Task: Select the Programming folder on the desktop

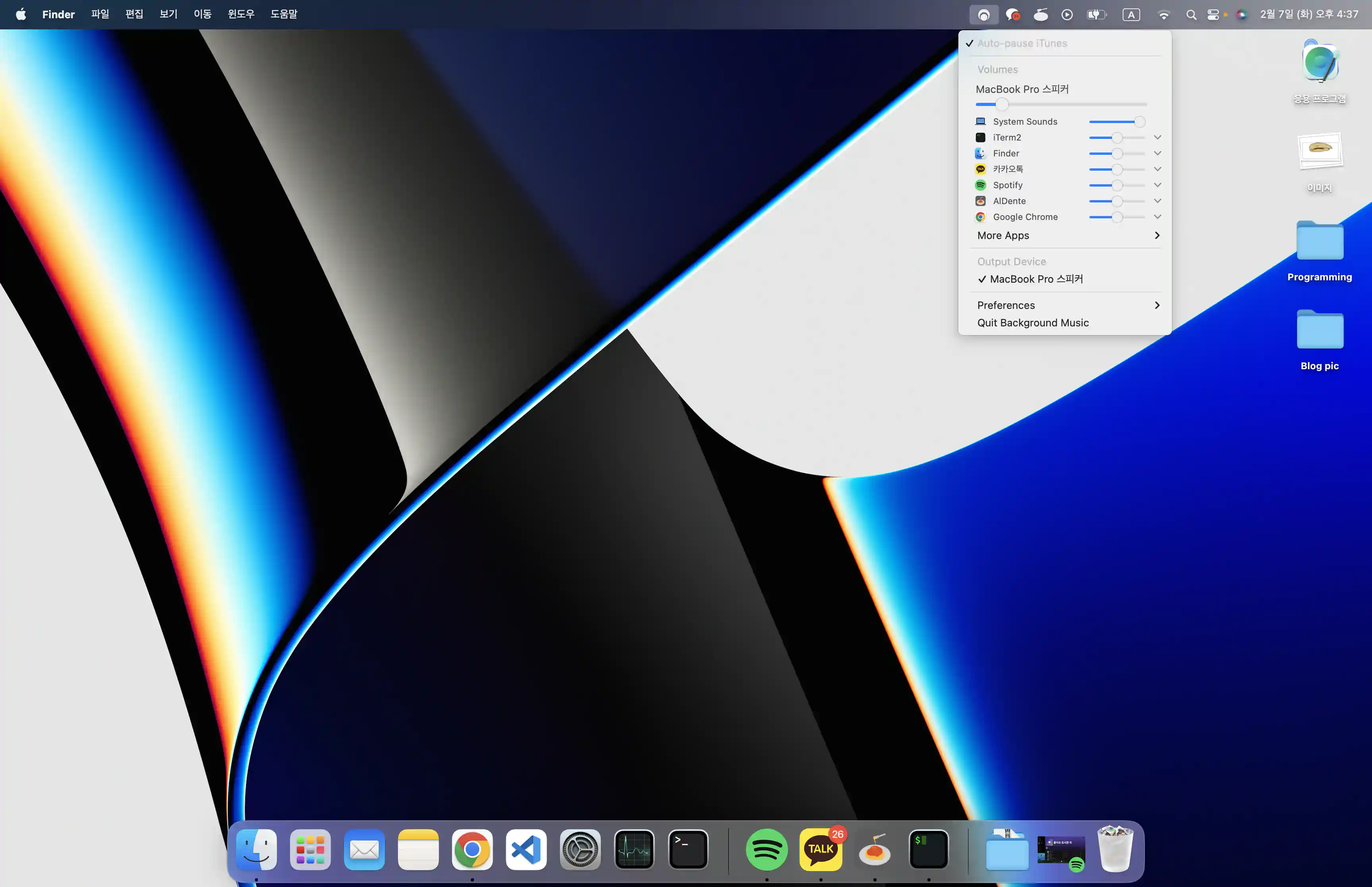Action: pos(1319,242)
